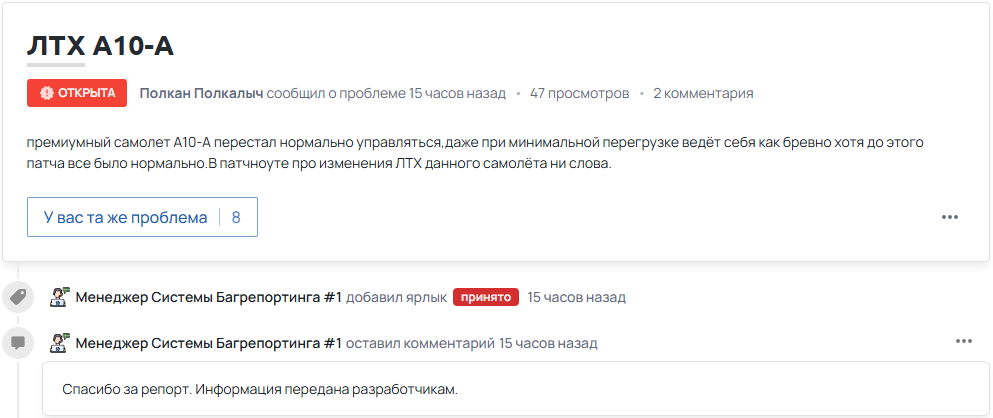Click the comment's "15 часов назад" timestamp
The image size is (993, 418).
[x=548, y=343]
